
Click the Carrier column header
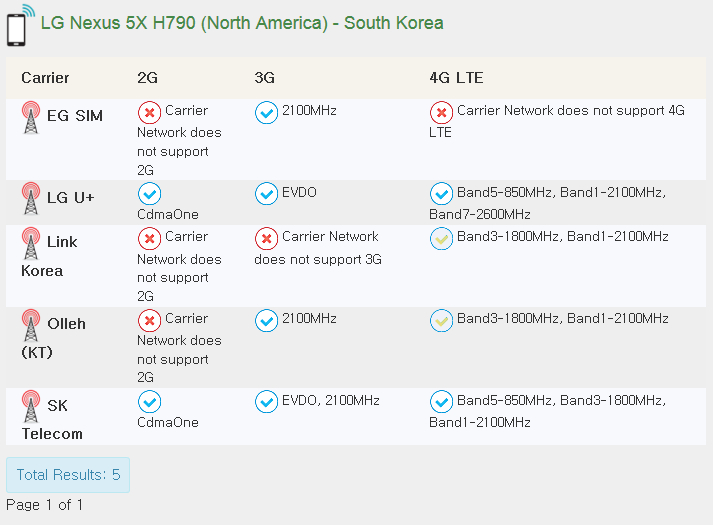(45, 78)
